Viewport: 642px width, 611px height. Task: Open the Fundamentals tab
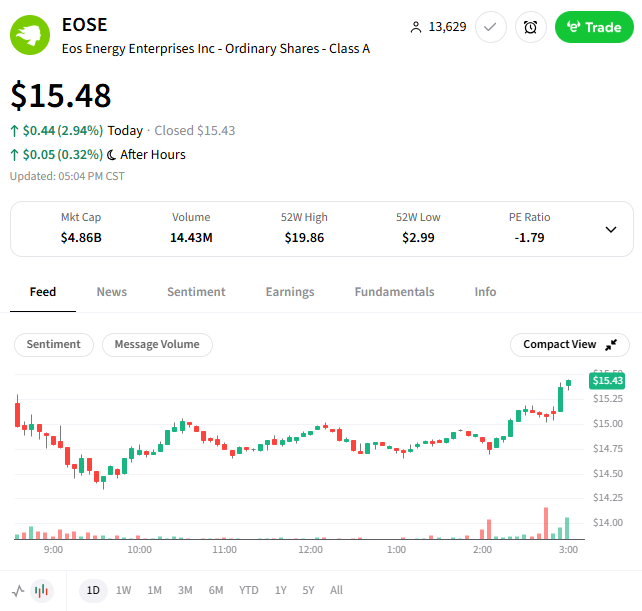394,292
